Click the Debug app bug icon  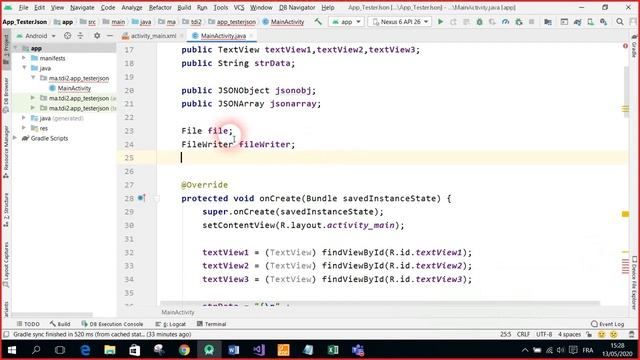point(479,22)
